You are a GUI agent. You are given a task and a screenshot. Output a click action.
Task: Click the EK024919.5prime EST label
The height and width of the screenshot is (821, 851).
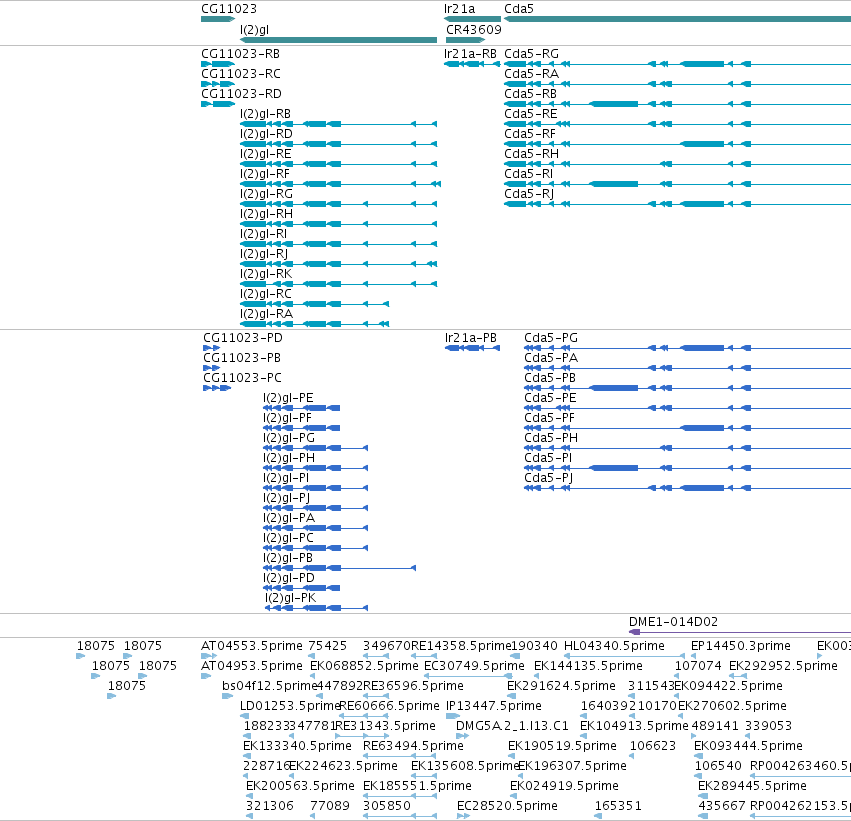[x=564, y=786]
